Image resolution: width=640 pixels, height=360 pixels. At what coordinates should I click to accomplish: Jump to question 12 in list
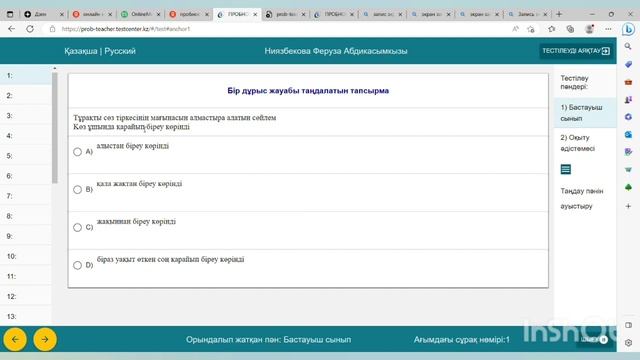tap(26, 296)
